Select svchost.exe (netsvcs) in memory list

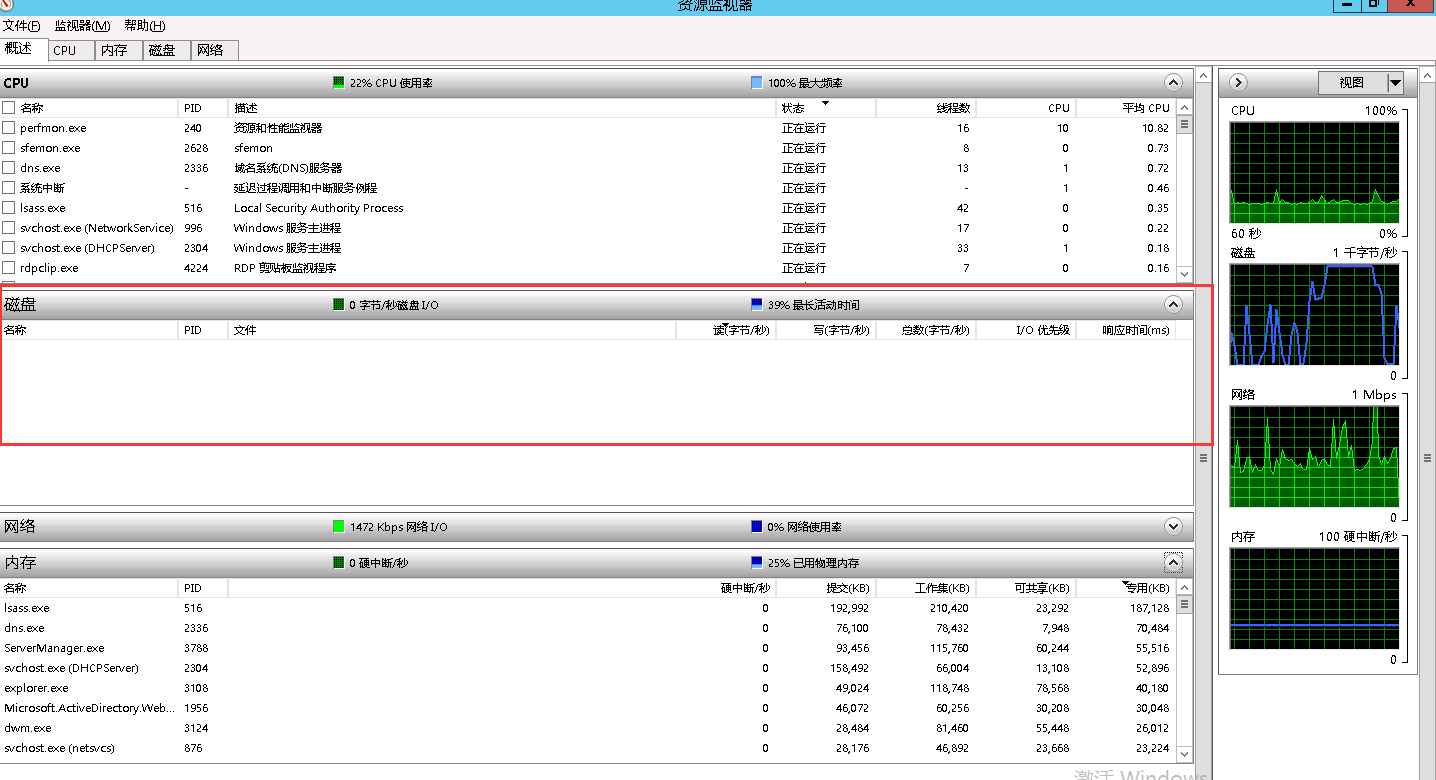pos(587,748)
